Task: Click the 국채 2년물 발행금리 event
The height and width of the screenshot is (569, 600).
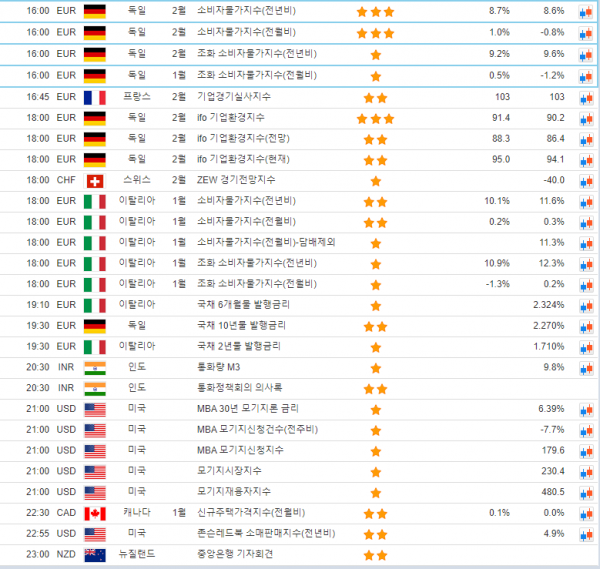Action: (239, 346)
